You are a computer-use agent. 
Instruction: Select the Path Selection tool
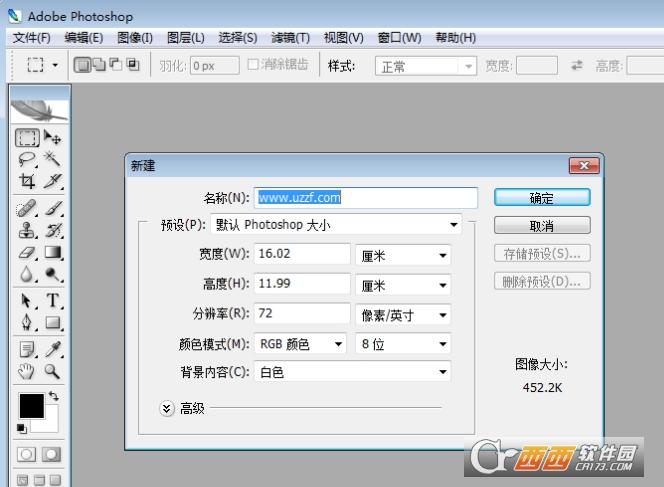click(x=27, y=301)
